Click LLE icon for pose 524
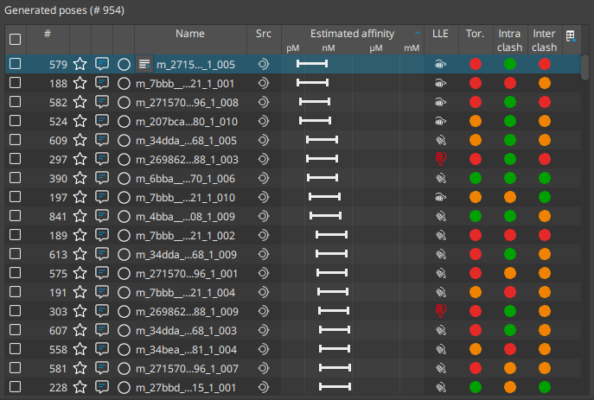594x400 pixels. point(441,121)
